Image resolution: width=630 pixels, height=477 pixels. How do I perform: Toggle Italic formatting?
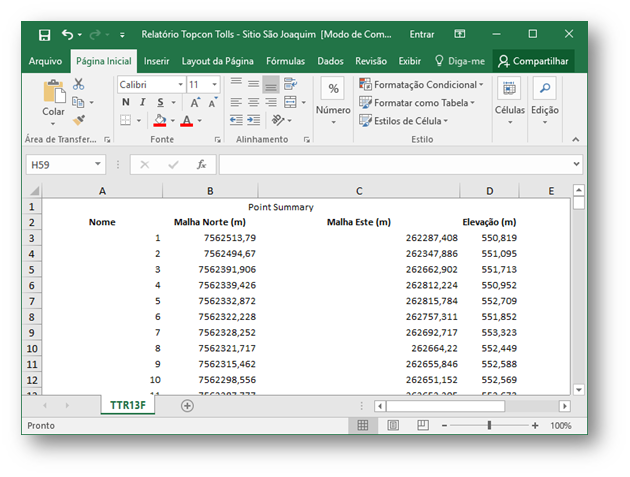[143, 102]
